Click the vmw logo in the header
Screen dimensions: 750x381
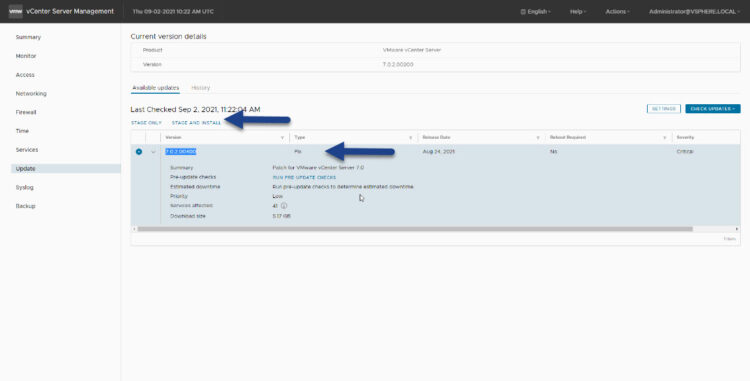point(15,11)
